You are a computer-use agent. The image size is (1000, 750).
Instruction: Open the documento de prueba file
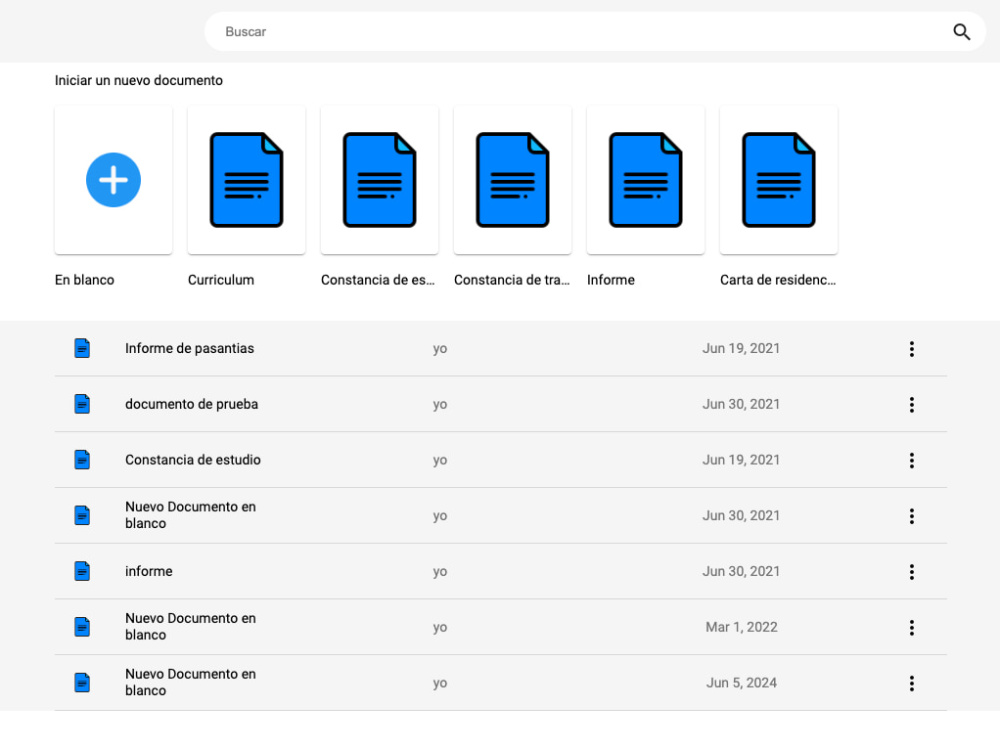click(x=191, y=404)
